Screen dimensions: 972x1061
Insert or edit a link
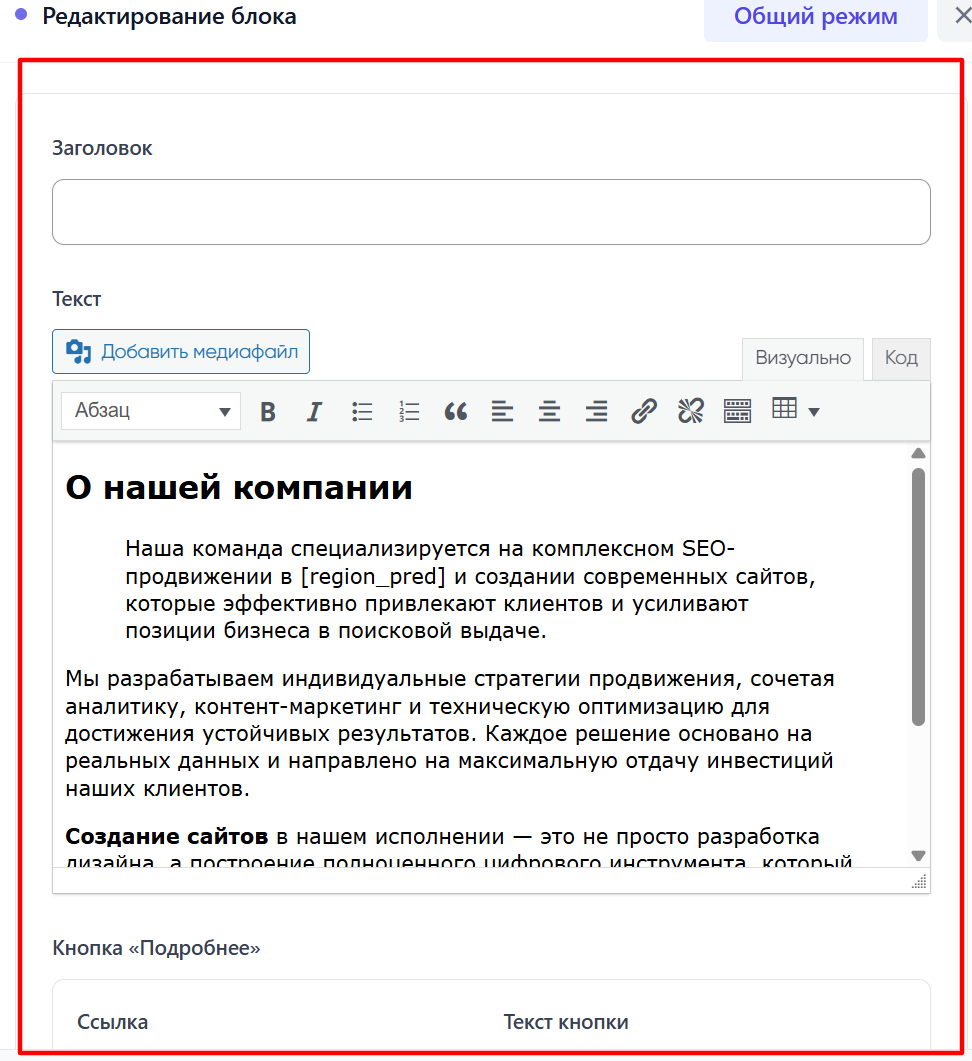[x=644, y=411]
